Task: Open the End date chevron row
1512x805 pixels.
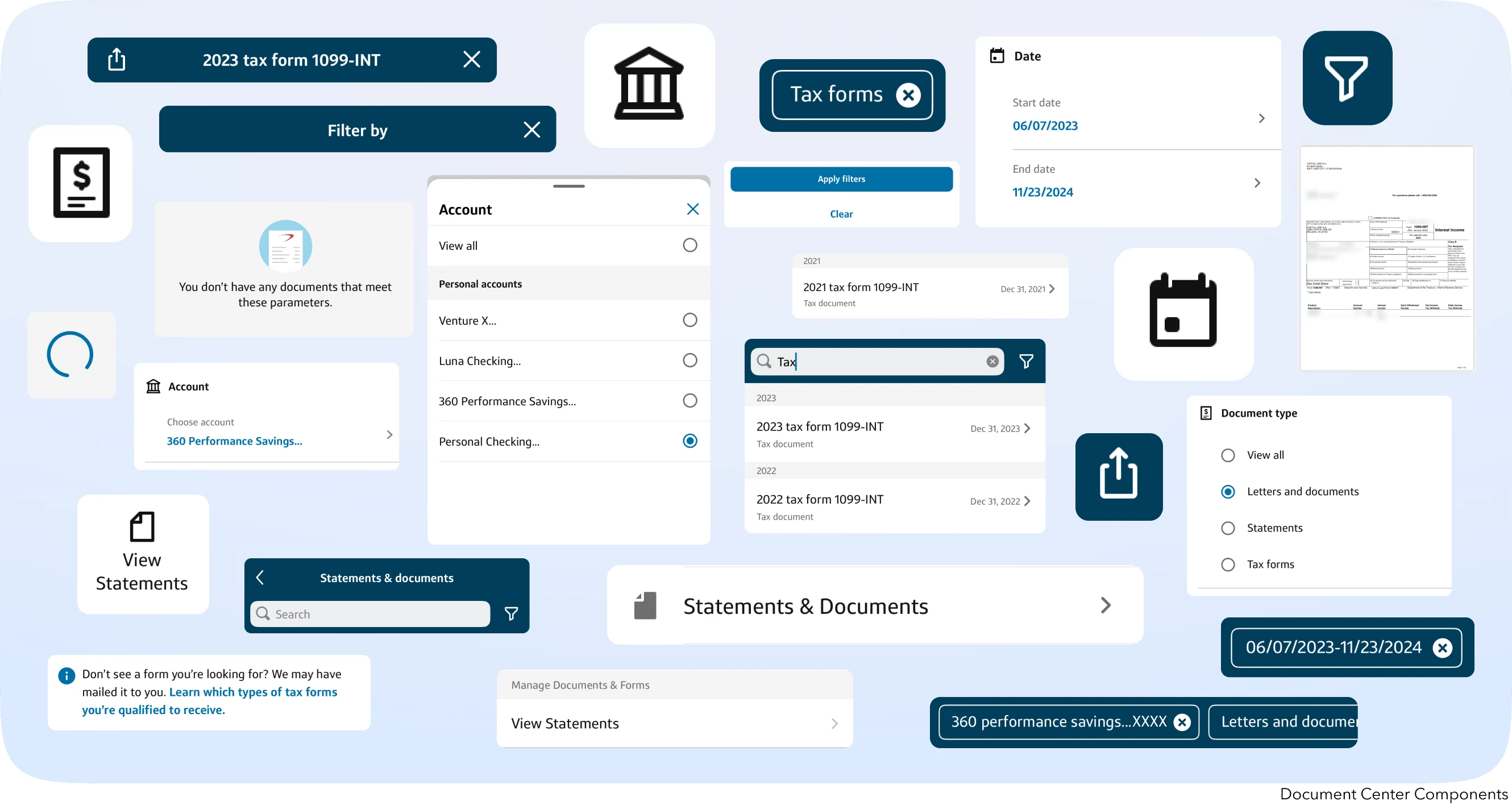Action: [x=1256, y=183]
